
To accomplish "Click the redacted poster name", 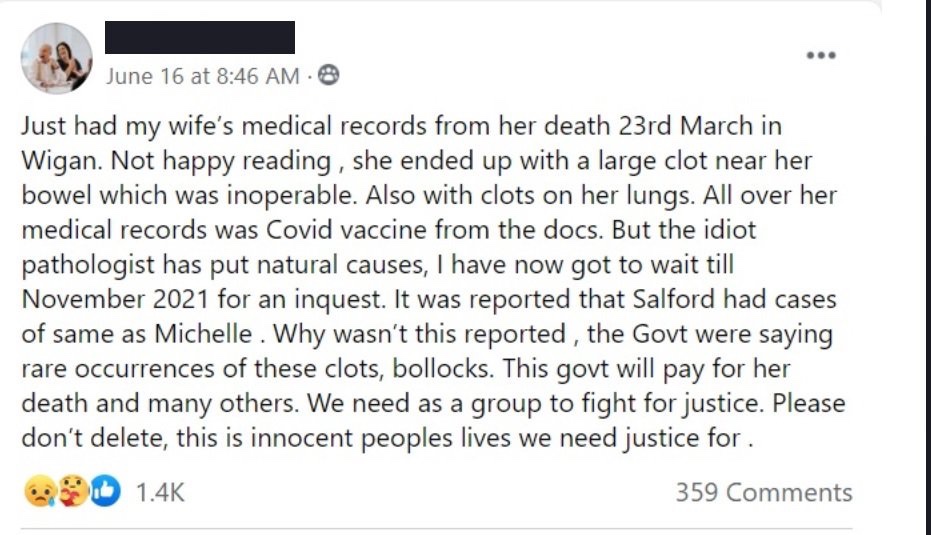I will pyautogui.click(x=200, y=37).
